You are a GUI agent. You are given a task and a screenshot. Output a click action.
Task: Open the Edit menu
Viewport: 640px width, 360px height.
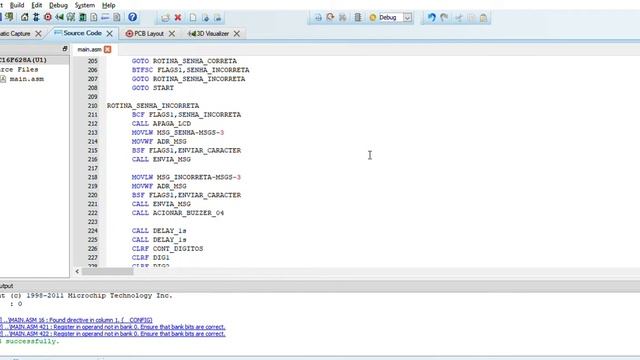point(37,5)
